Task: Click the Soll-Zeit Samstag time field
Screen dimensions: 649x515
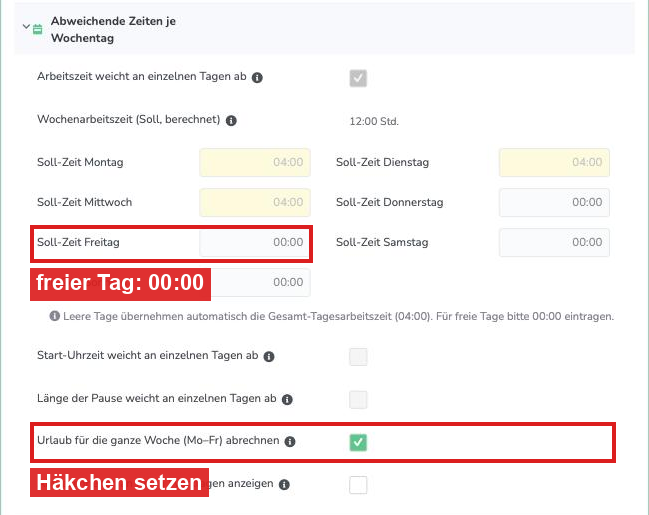Action: [x=554, y=242]
